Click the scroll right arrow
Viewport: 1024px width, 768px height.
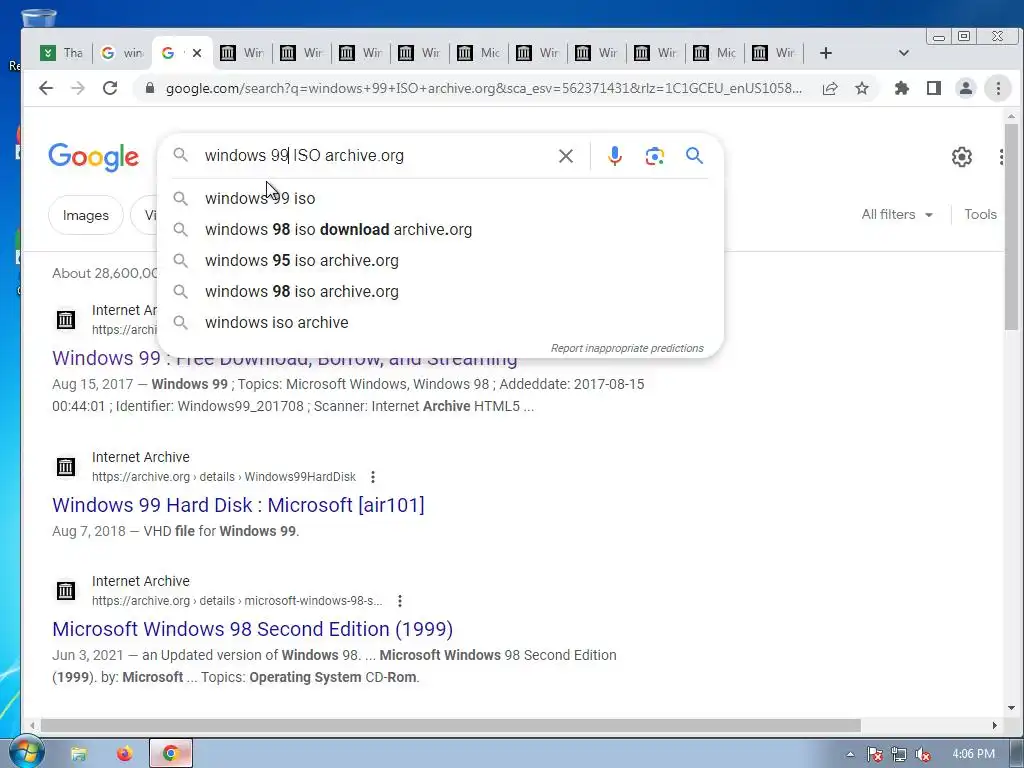995,726
